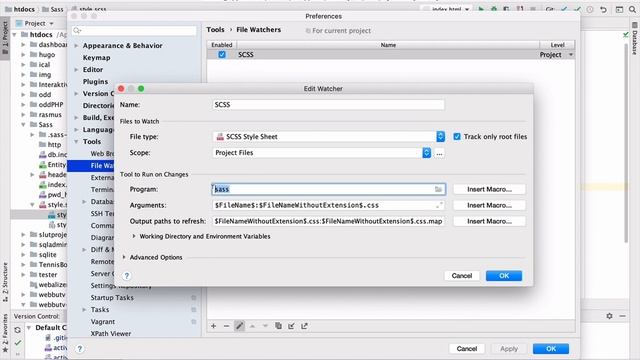Expand the Tasks settings item
This screenshot has width=640, height=360.
[x=84, y=310]
